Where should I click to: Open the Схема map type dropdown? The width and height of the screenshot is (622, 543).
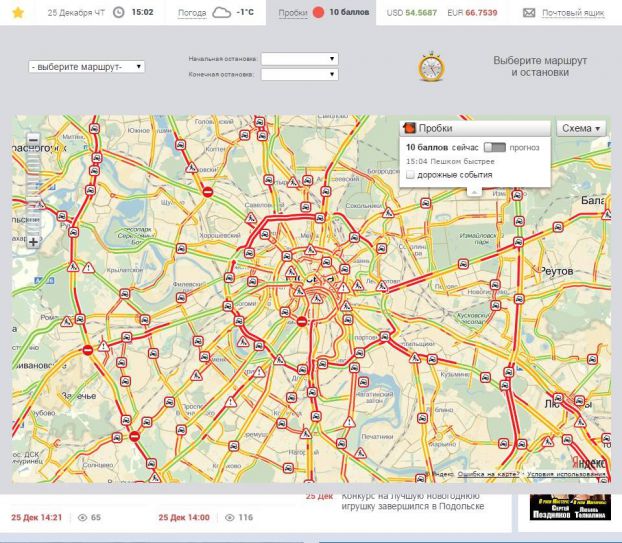581,128
